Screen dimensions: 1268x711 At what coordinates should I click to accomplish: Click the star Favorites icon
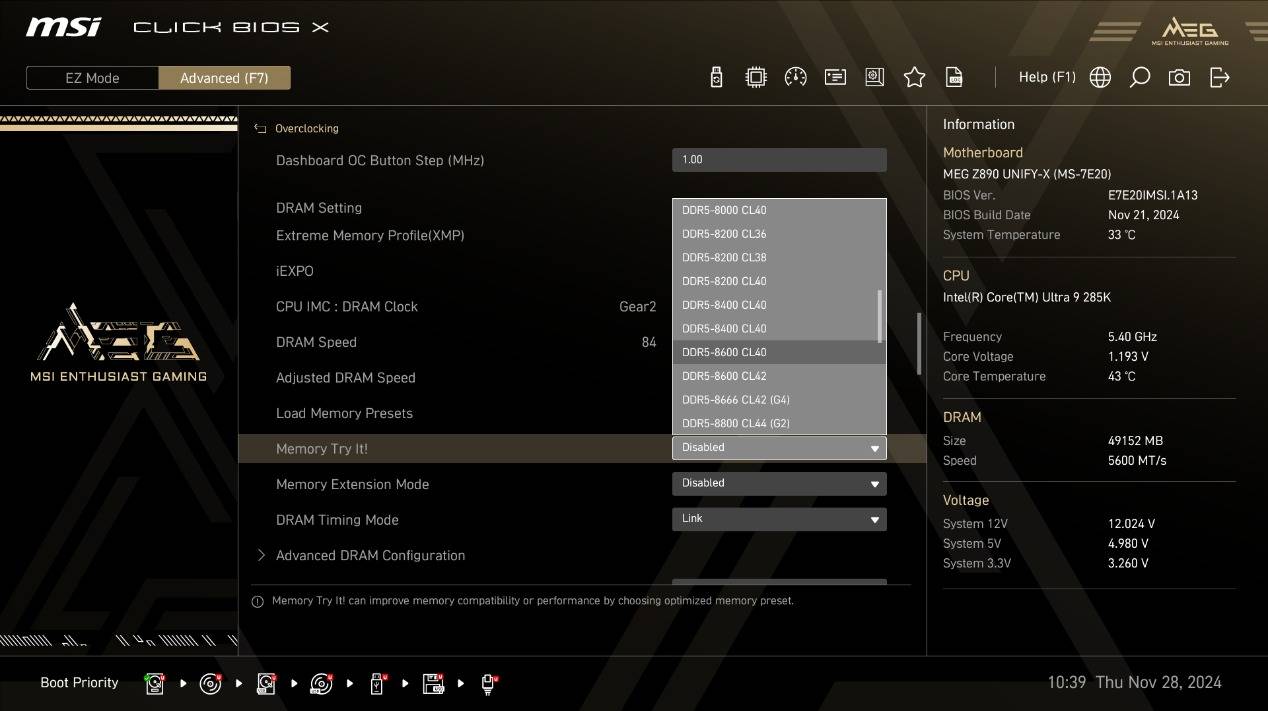click(914, 78)
